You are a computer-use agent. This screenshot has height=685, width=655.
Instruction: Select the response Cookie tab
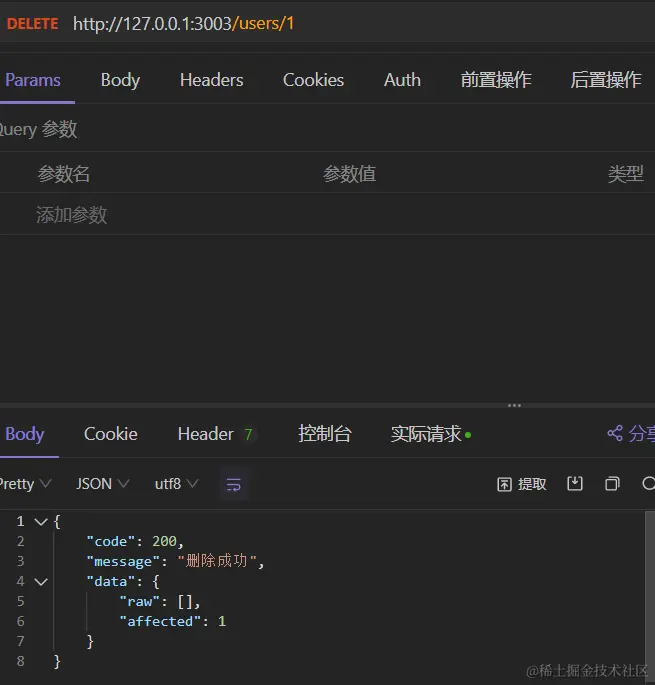111,434
